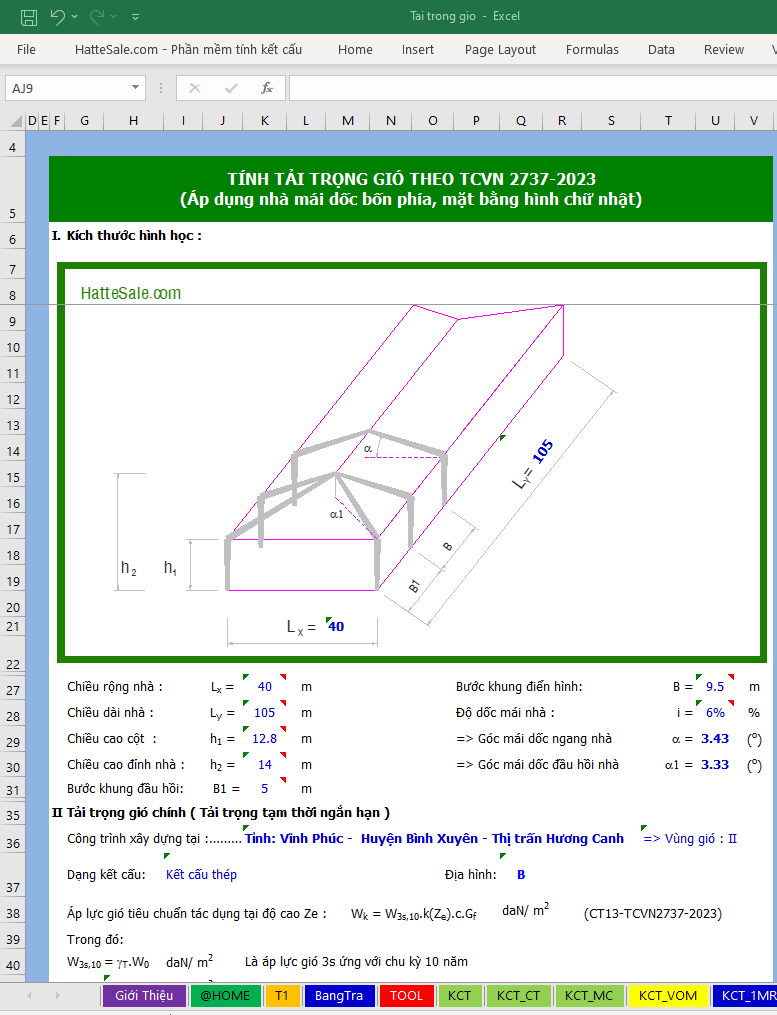Click the HatteSale.com diagram label
Viewport: 777px width, 1015px height.
(x=131, y=293)
